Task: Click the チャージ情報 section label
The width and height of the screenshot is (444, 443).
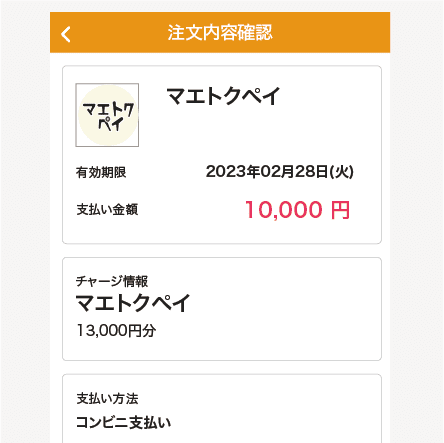Action: (x=112, y=281)
